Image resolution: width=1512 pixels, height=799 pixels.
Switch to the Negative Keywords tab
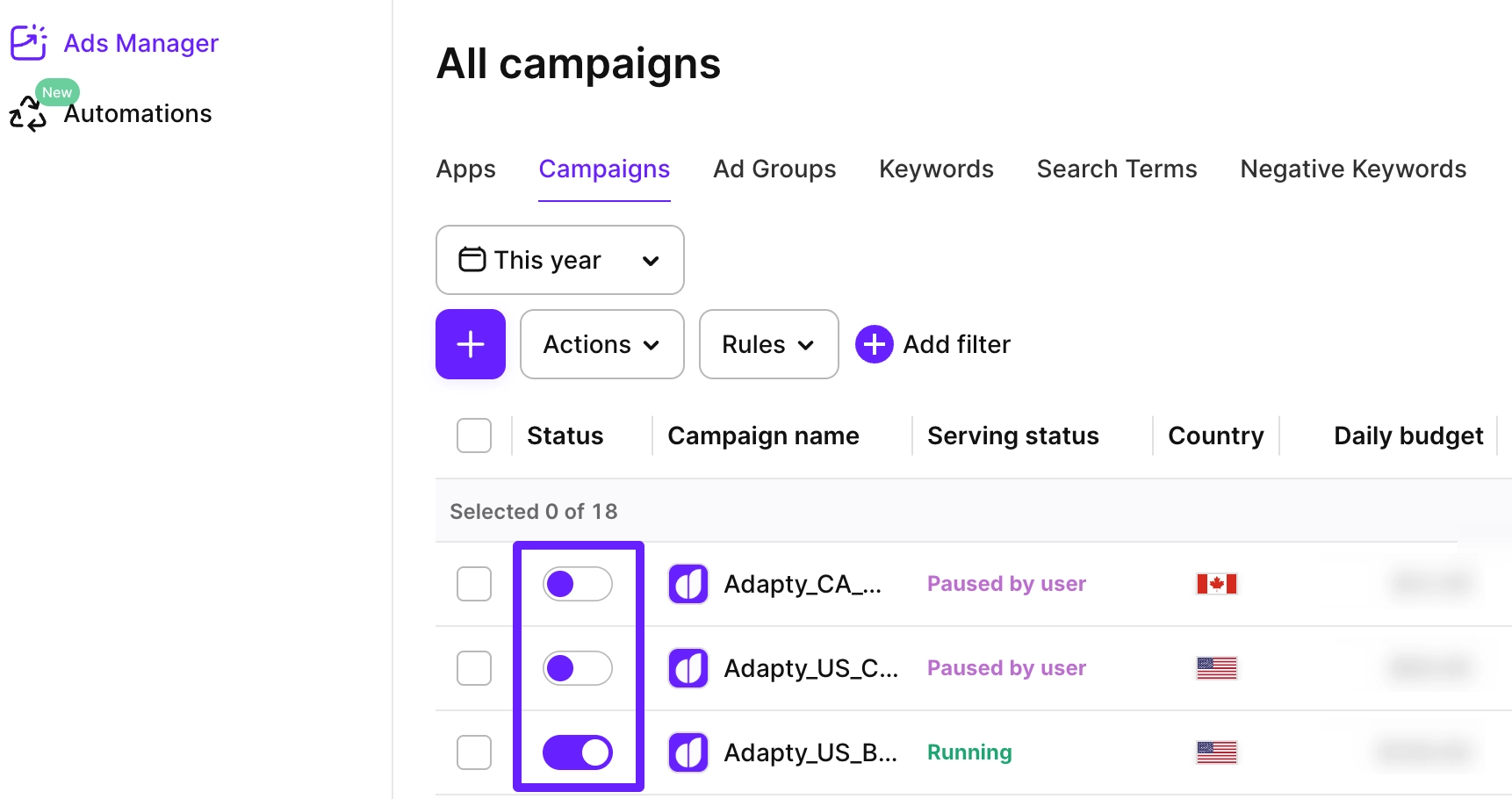pos(1352,169)
